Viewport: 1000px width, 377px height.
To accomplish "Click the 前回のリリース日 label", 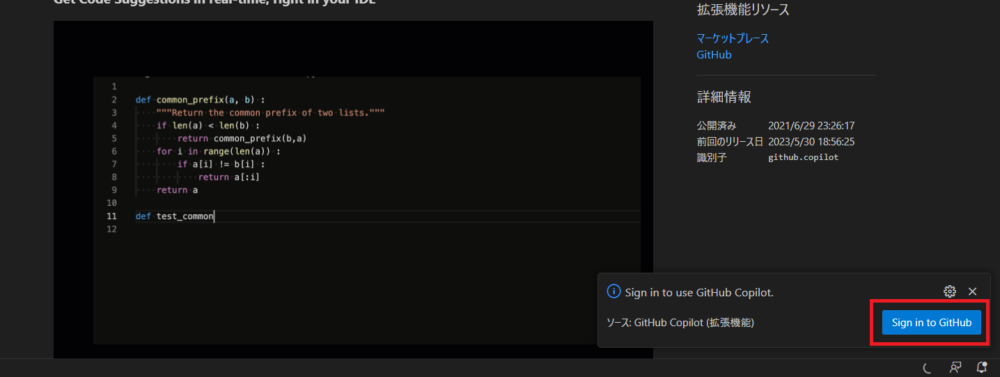I will point(730,142).
